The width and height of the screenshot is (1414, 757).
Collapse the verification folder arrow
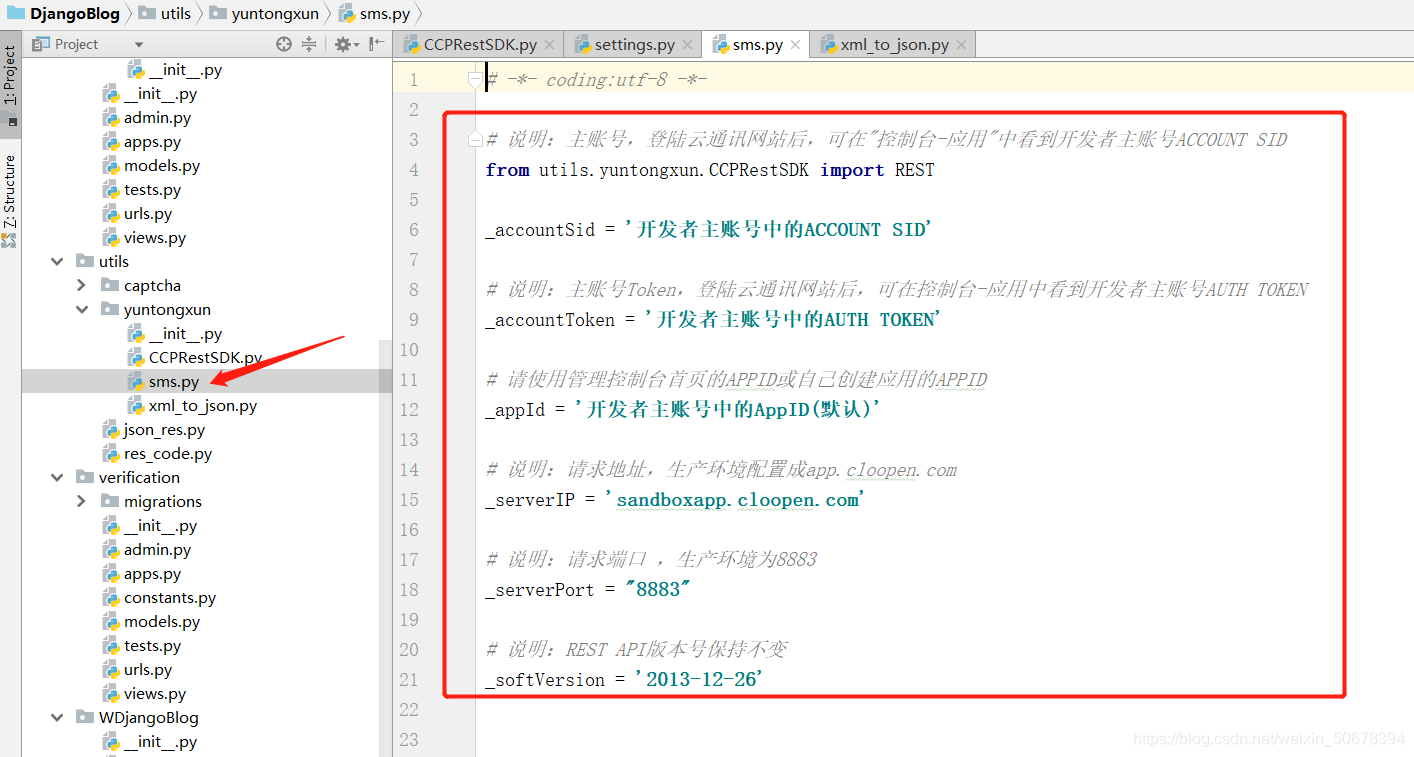pos(57,477)
